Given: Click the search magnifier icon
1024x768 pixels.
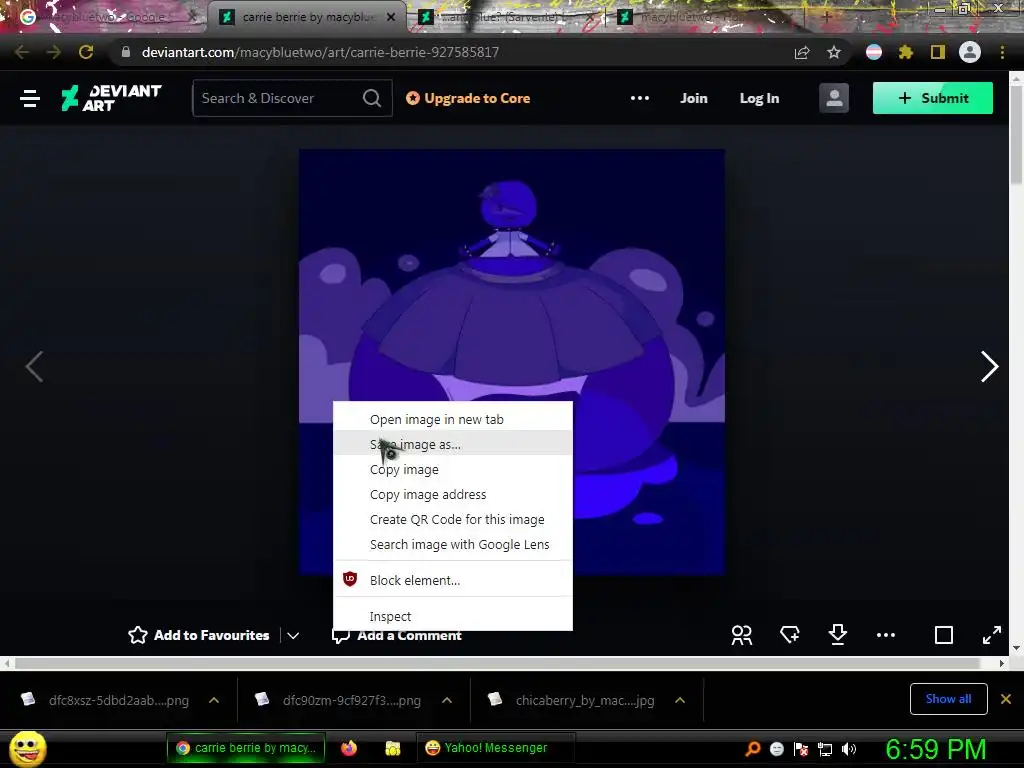Looking at the screenshot, I should click(x=372, y=98).
